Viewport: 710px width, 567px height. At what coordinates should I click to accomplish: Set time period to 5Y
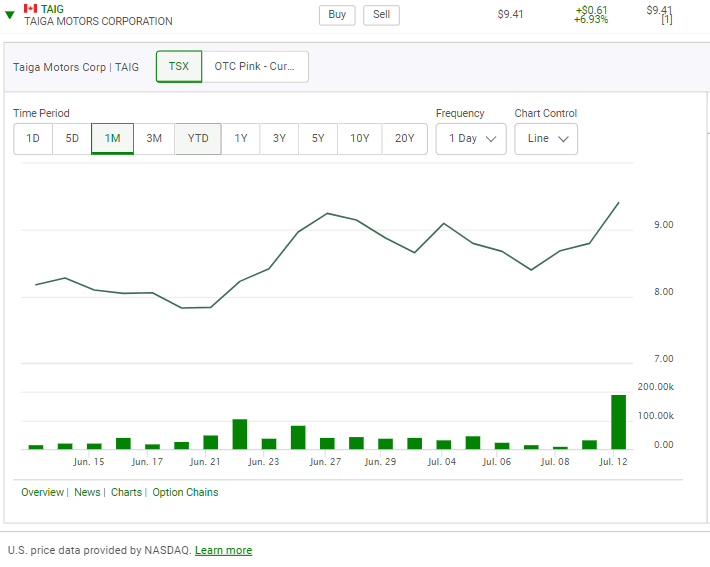coord(318,139)
